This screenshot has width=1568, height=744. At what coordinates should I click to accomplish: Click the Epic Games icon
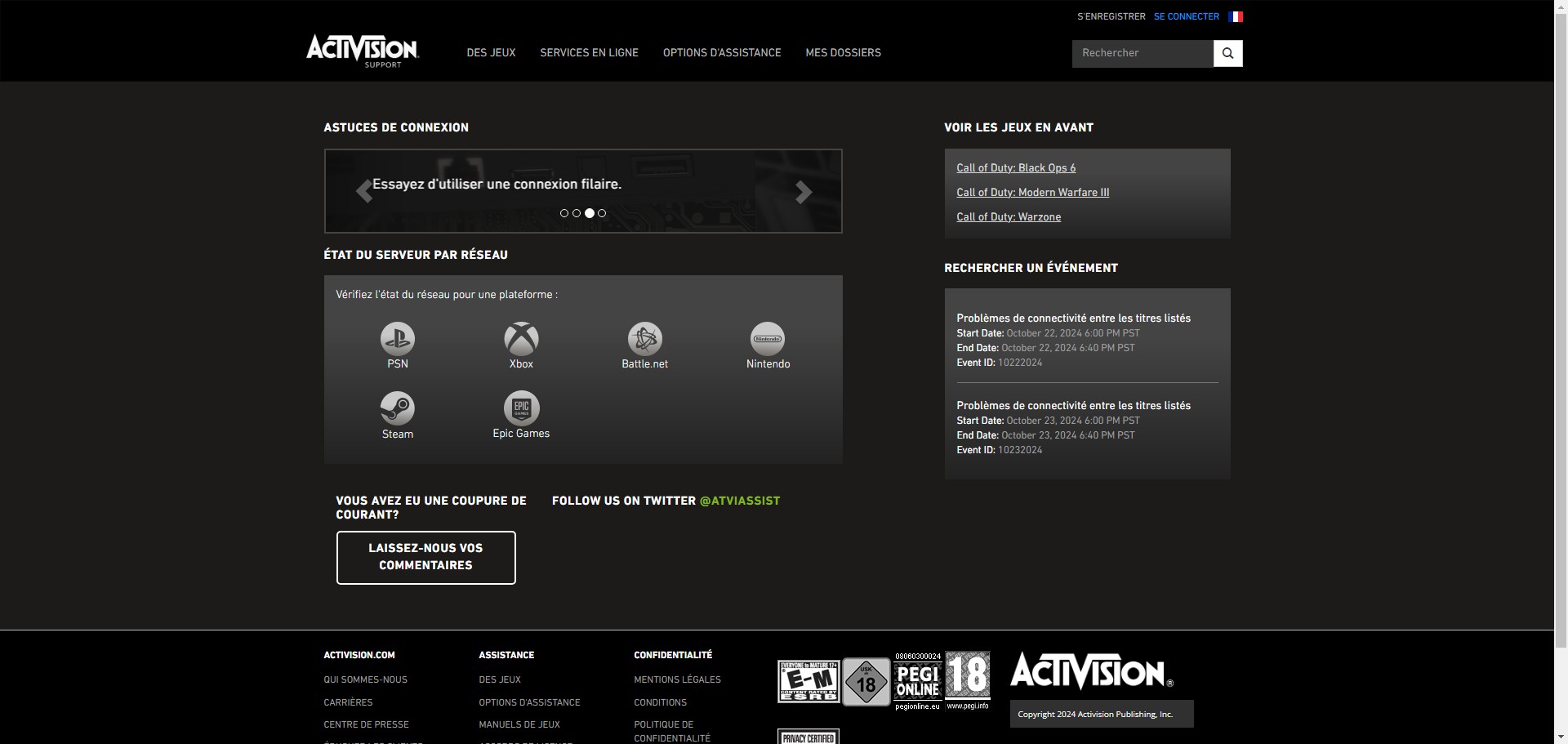point(520,408)
